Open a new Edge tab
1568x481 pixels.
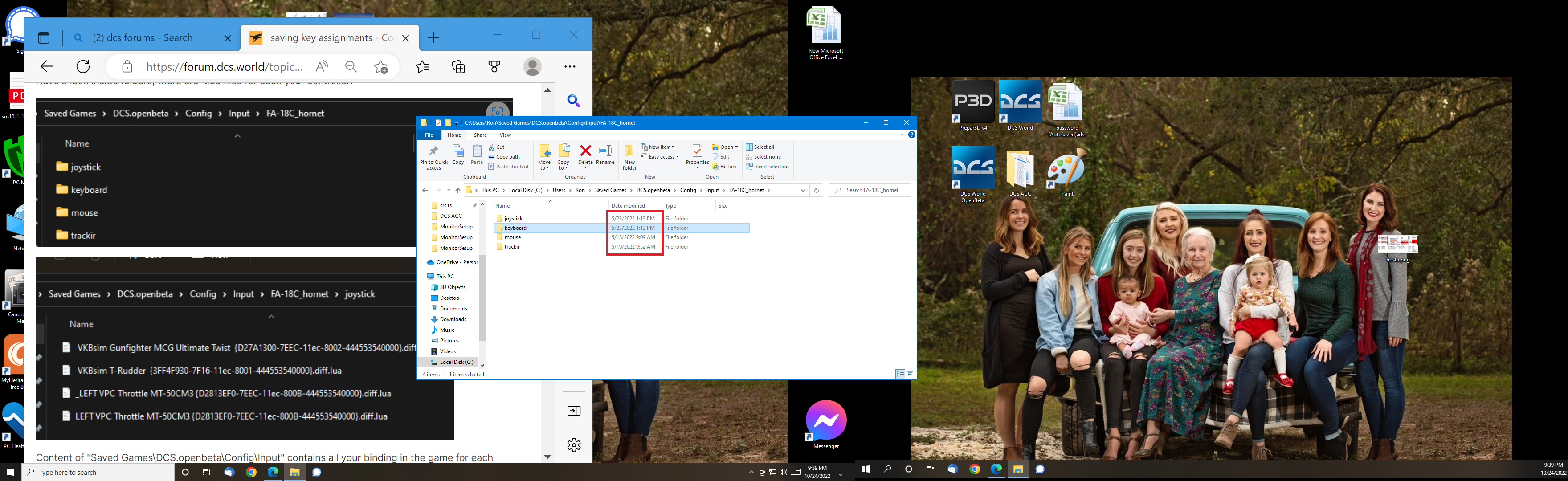(x=433, y=38)
